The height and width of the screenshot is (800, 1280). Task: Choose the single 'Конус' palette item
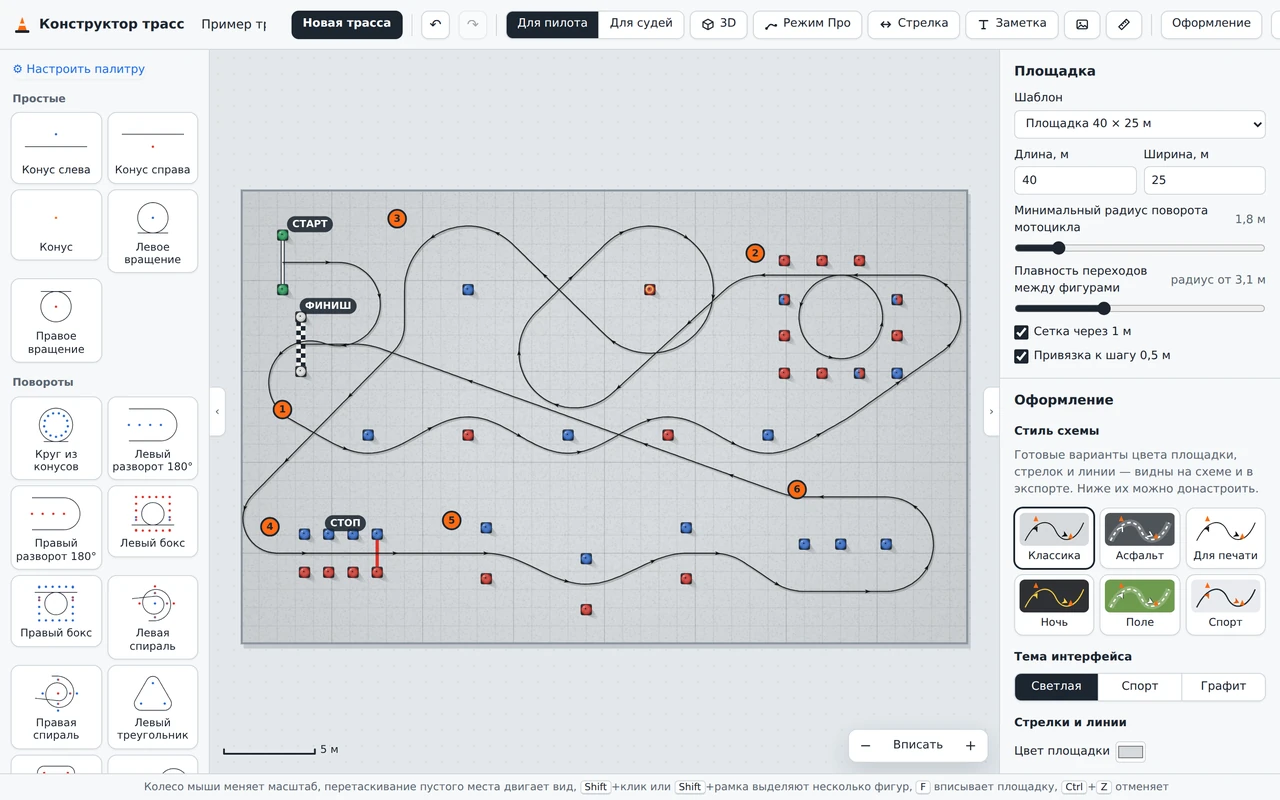pyautogui.click(x=56, y=225)
